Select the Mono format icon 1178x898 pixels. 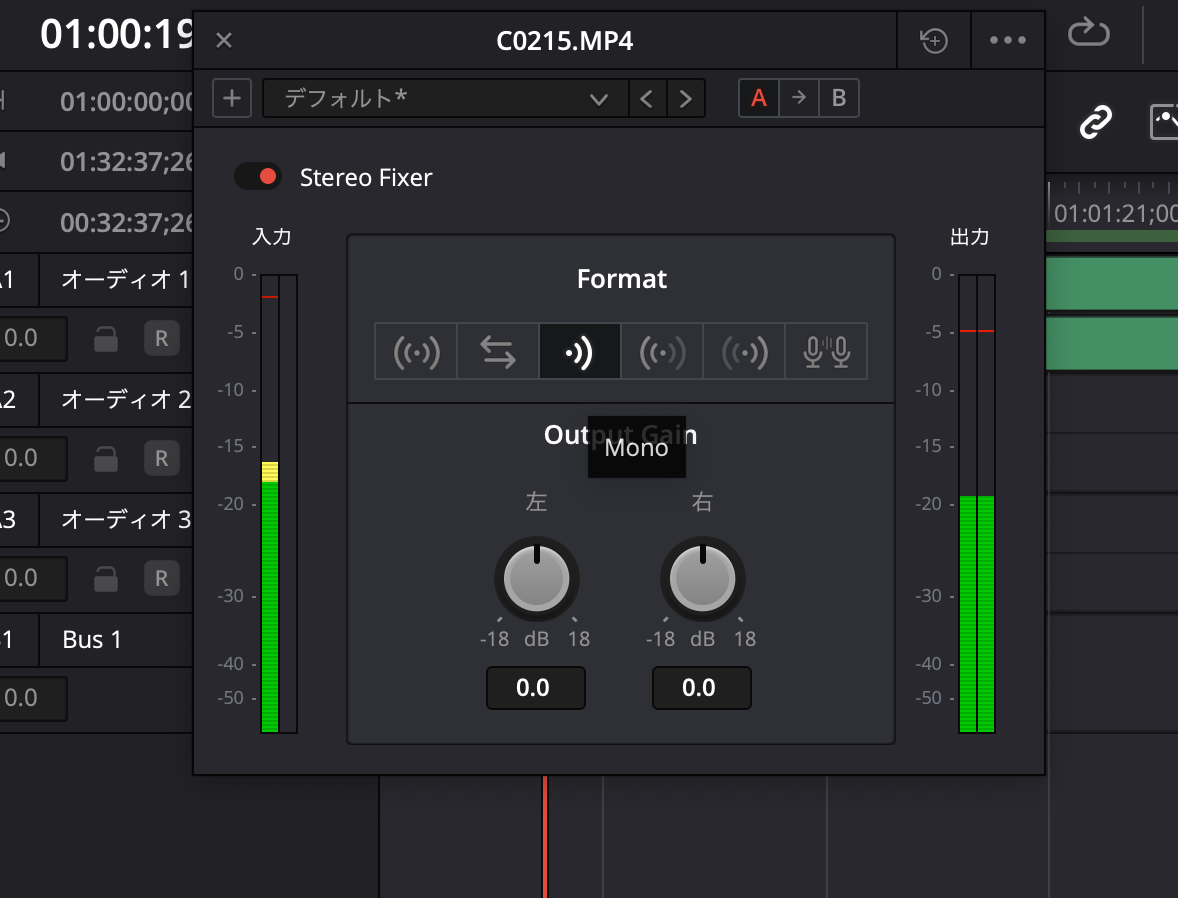point(580,351)
